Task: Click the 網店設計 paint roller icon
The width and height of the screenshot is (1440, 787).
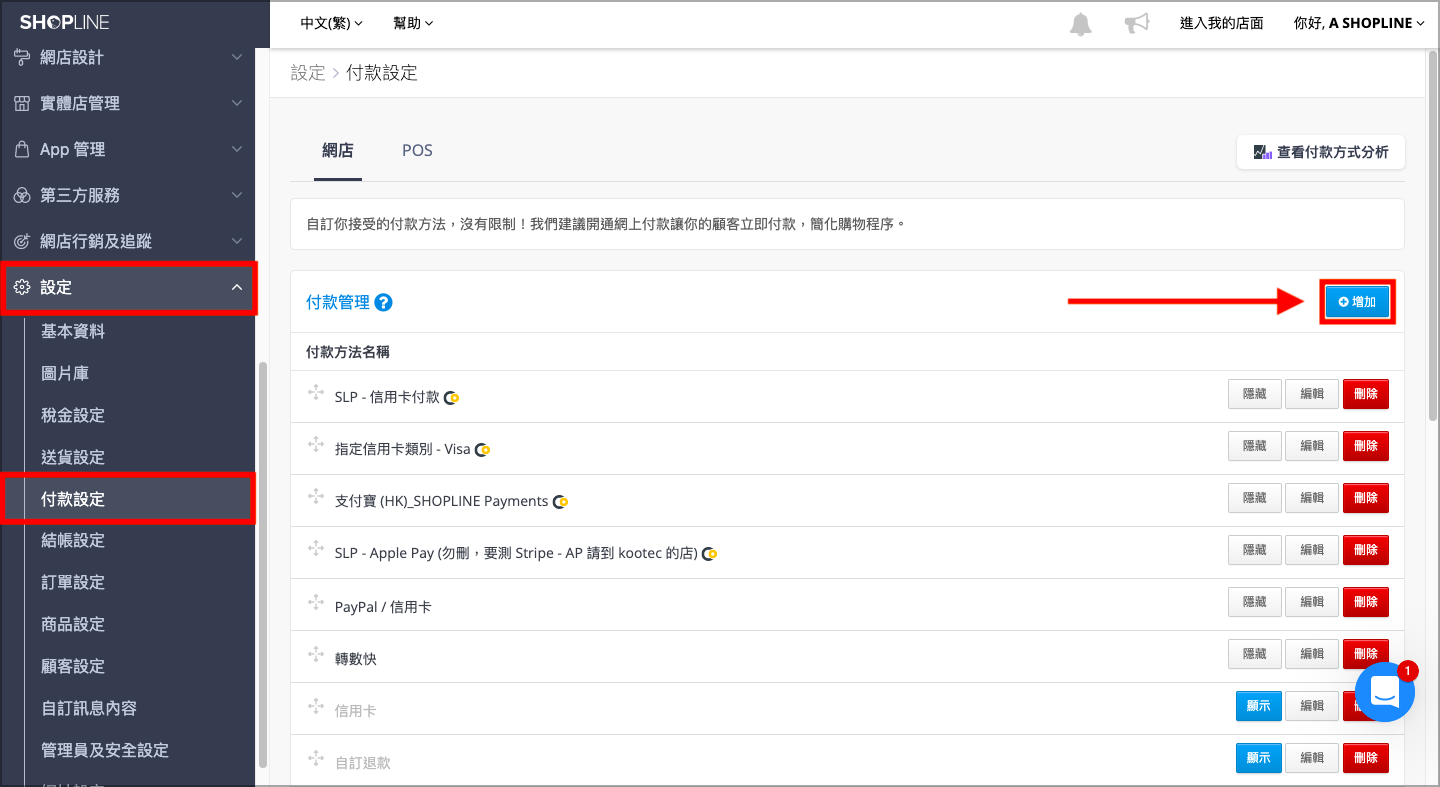Action: pyautogui.click(x=21, y=57)
